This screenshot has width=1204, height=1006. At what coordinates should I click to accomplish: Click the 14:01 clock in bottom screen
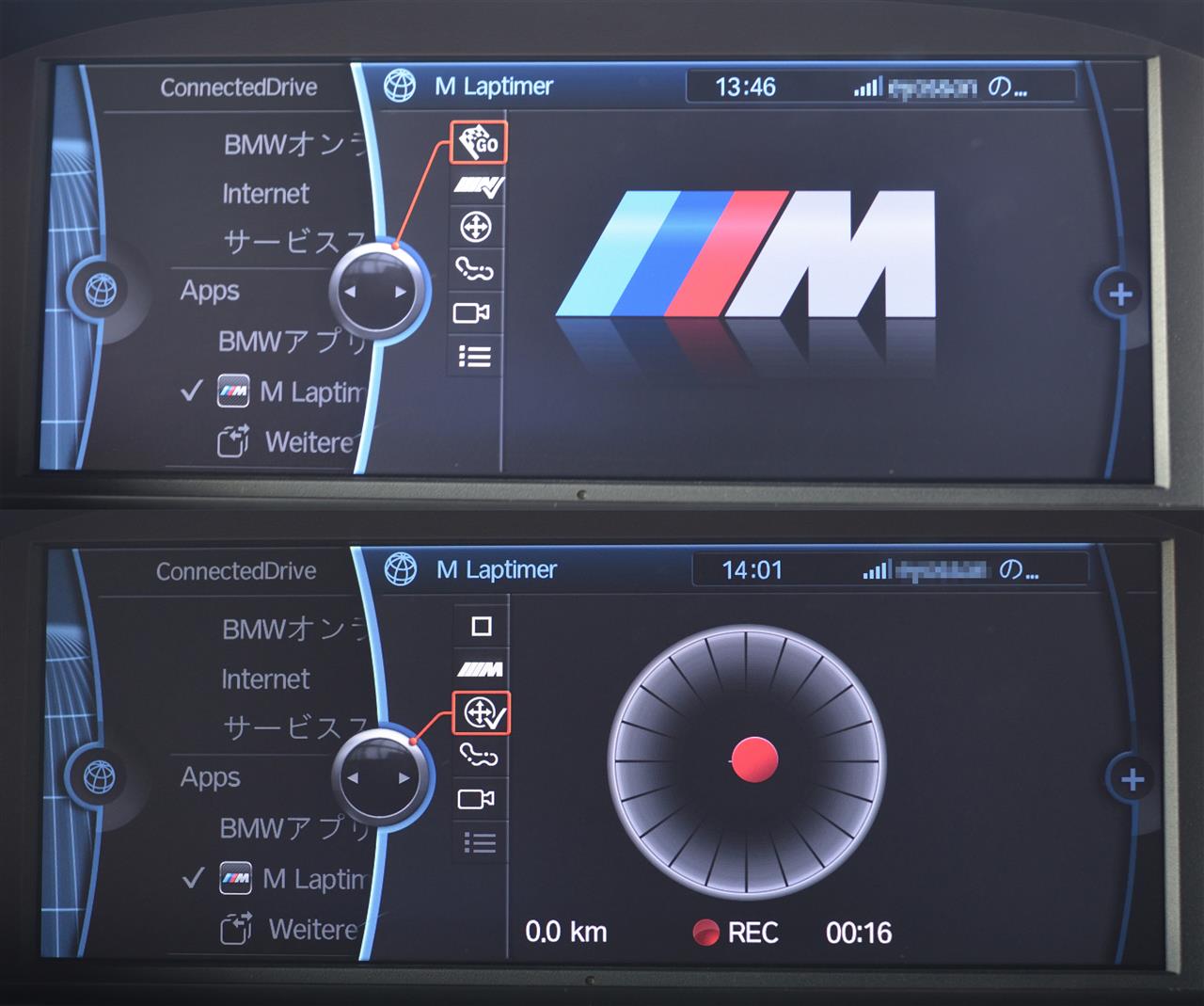[752, 570]
